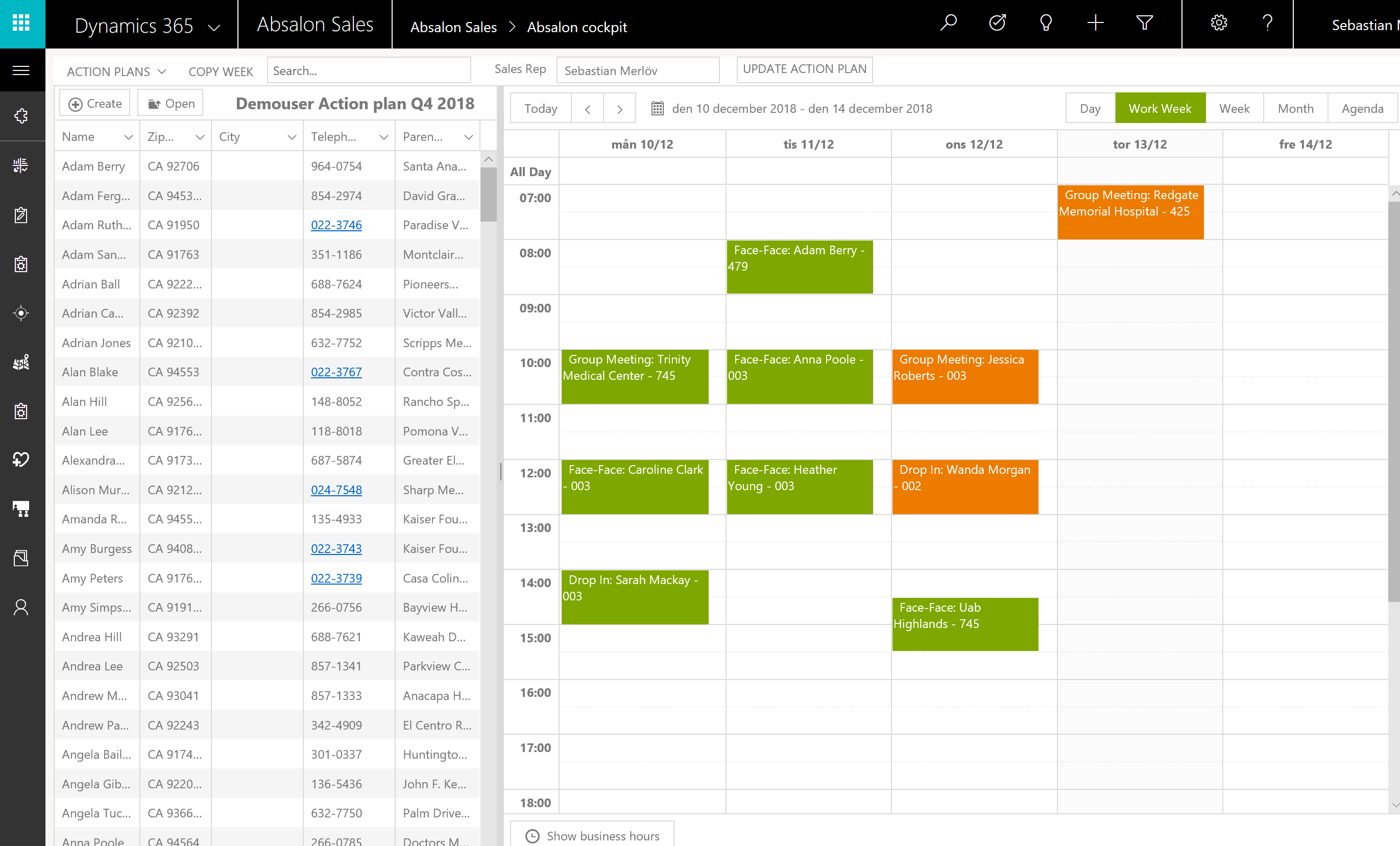Open the advanced find funnel icon
This screenshot has width=1400, height=846.
[1144, 23]
